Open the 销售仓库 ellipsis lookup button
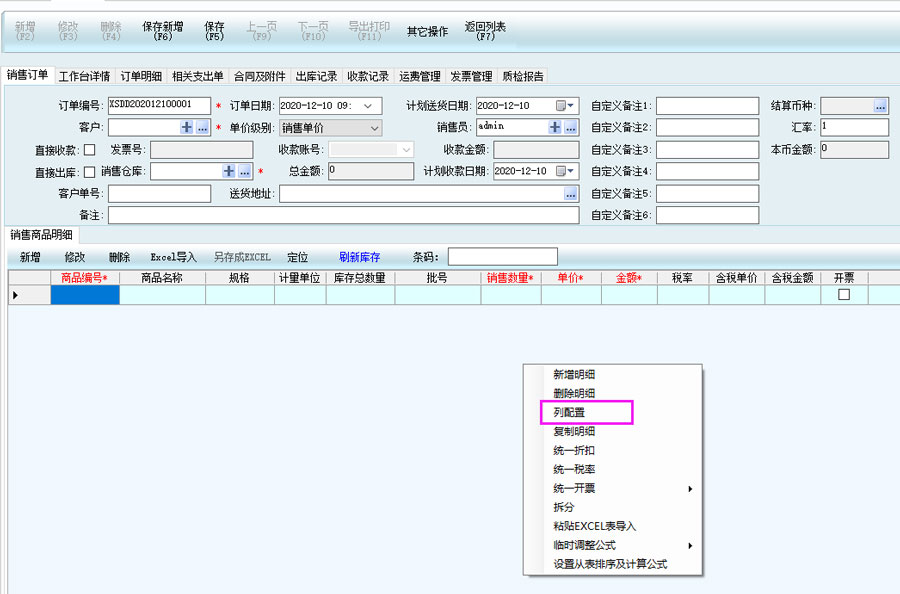Image resolution: width=900 pixels, height=594 pixels. (244, 172)
